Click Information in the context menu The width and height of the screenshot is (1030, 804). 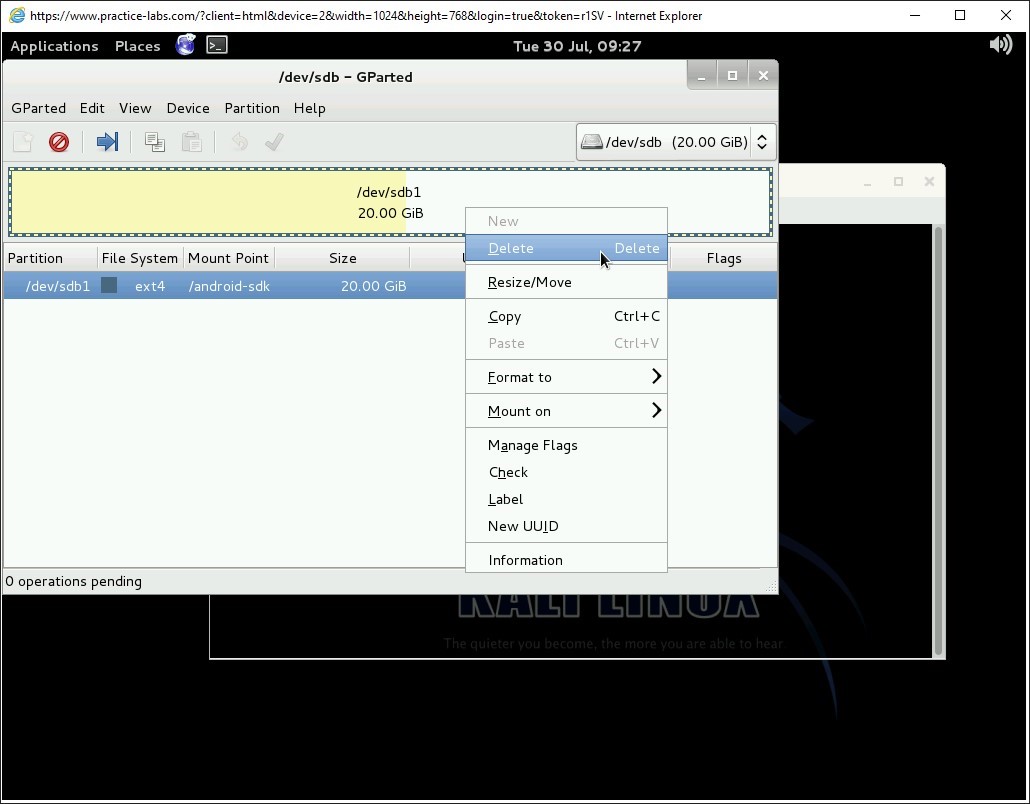[526, 560]
